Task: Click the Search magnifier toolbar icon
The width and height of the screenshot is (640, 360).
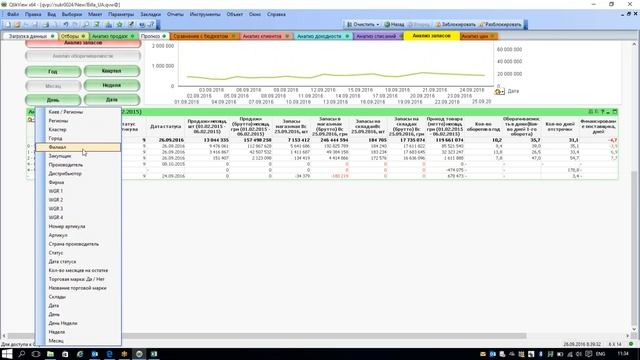Action: click(x=86, y=24)
